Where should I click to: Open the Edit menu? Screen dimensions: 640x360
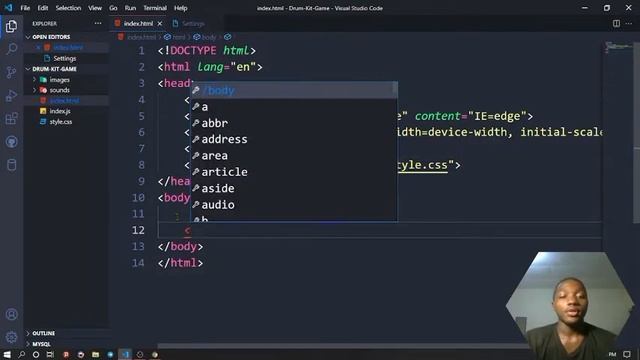tap(42, 8)
